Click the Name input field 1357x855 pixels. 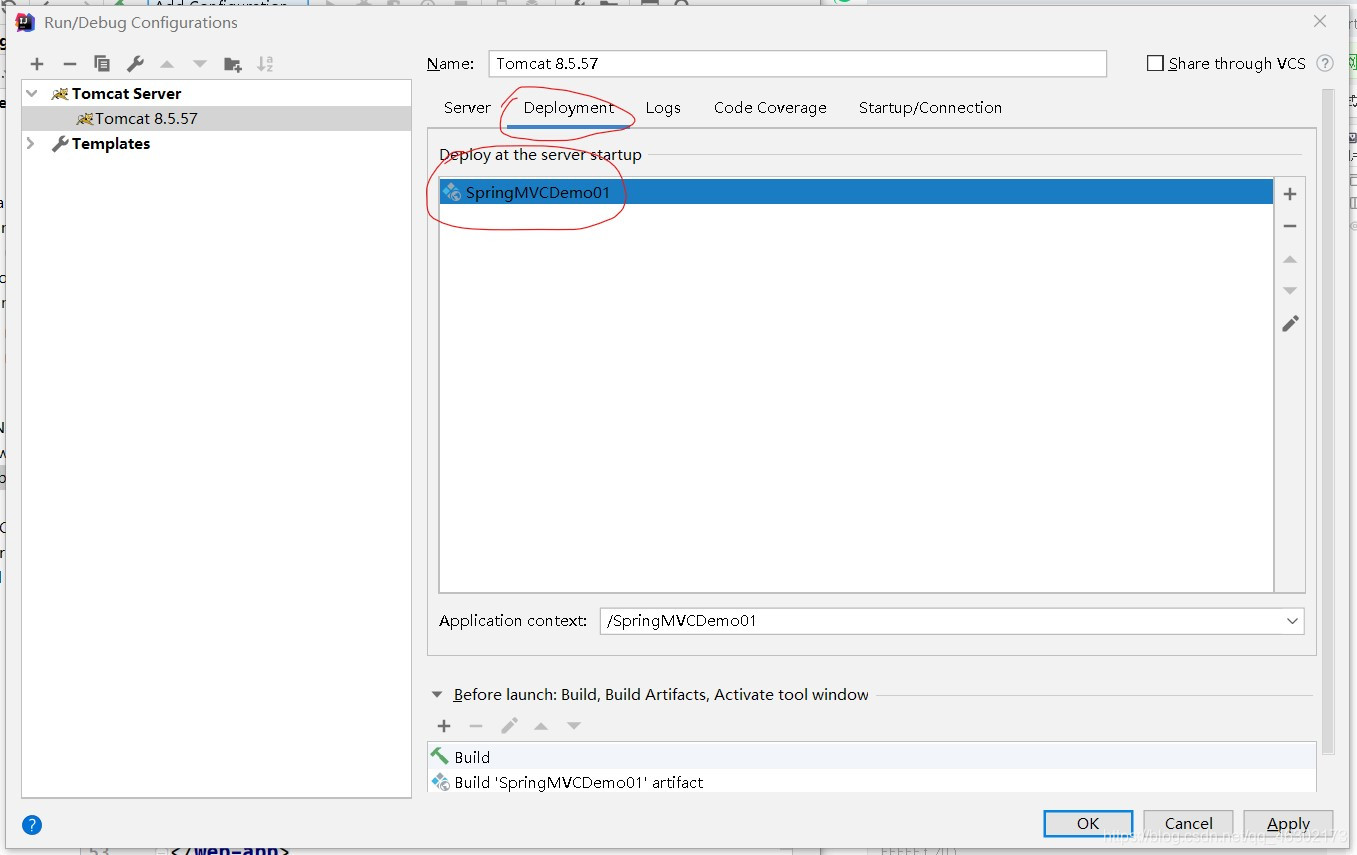pos(797,63)
